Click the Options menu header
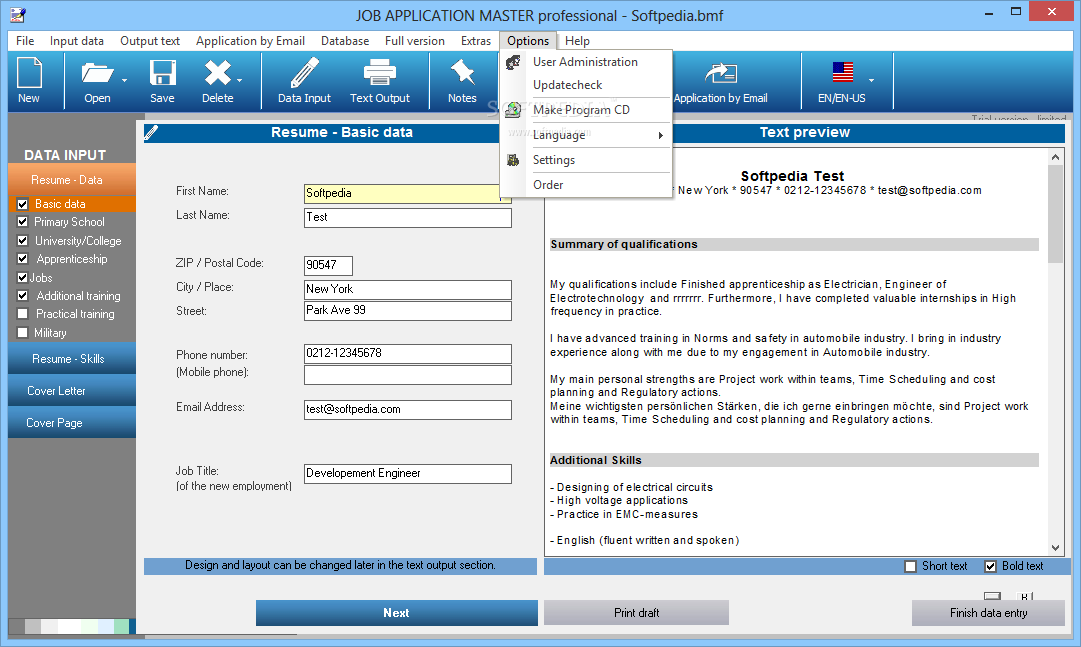 [x=528, y=41]
